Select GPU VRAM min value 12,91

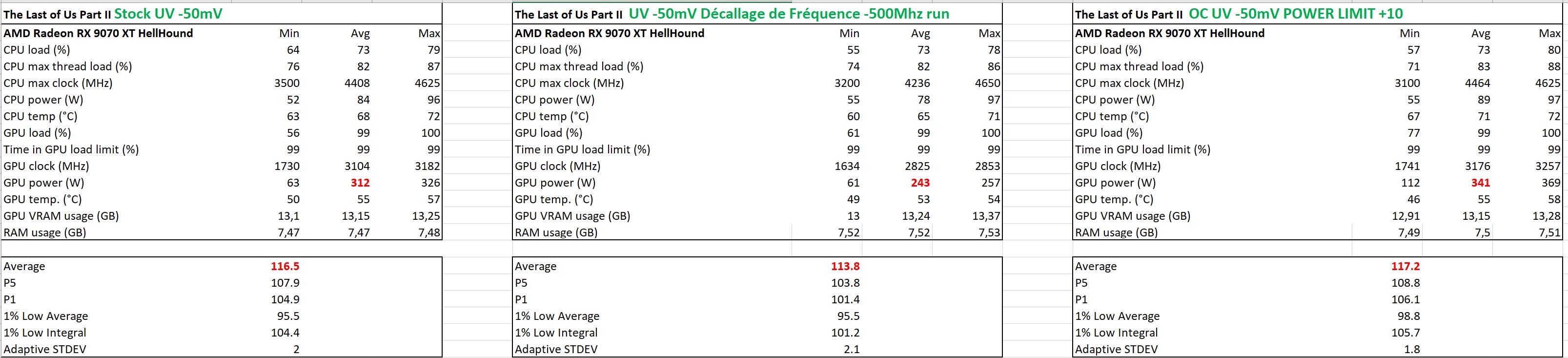1405,216
